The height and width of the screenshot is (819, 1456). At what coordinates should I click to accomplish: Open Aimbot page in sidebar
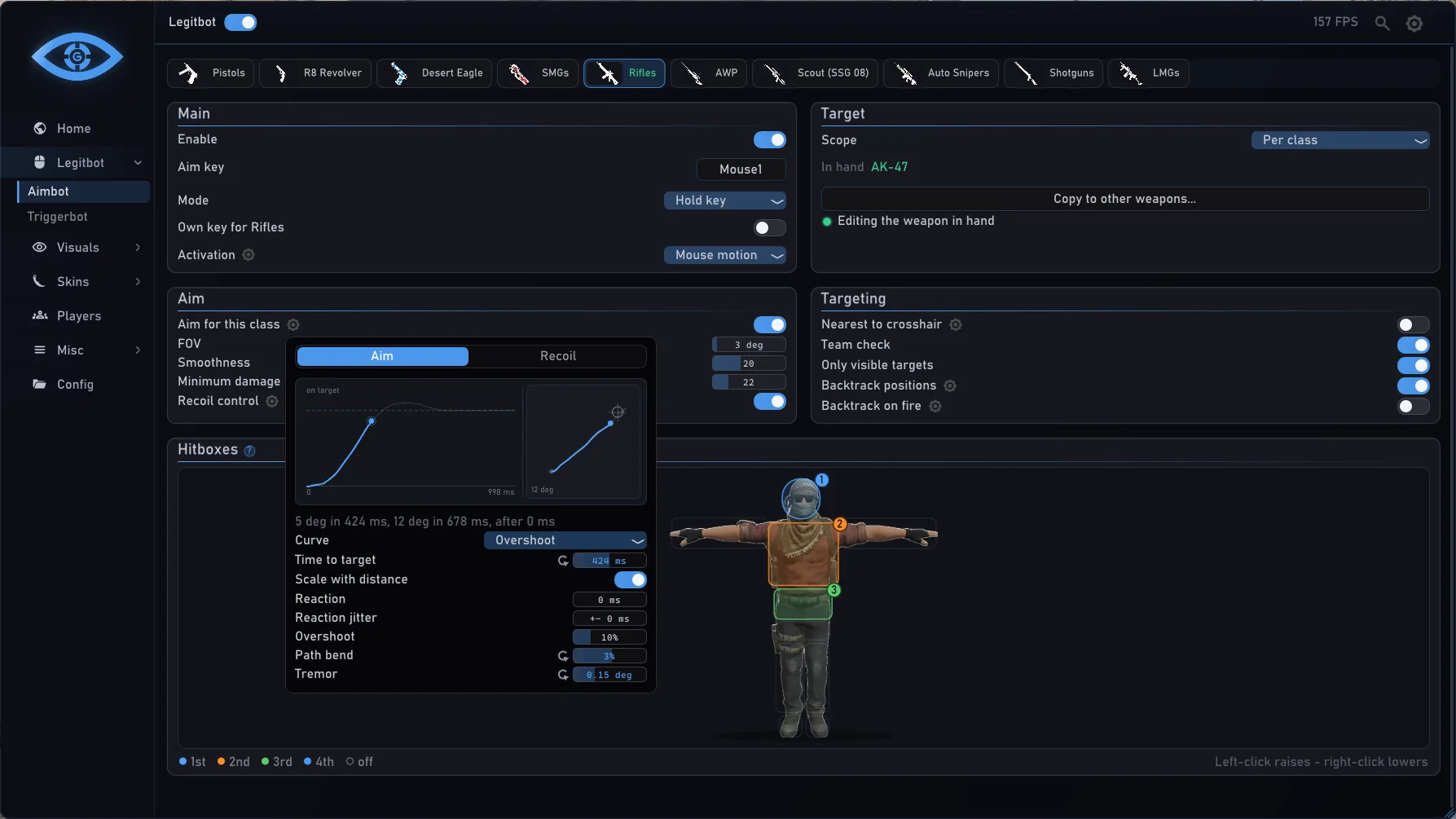83,192
